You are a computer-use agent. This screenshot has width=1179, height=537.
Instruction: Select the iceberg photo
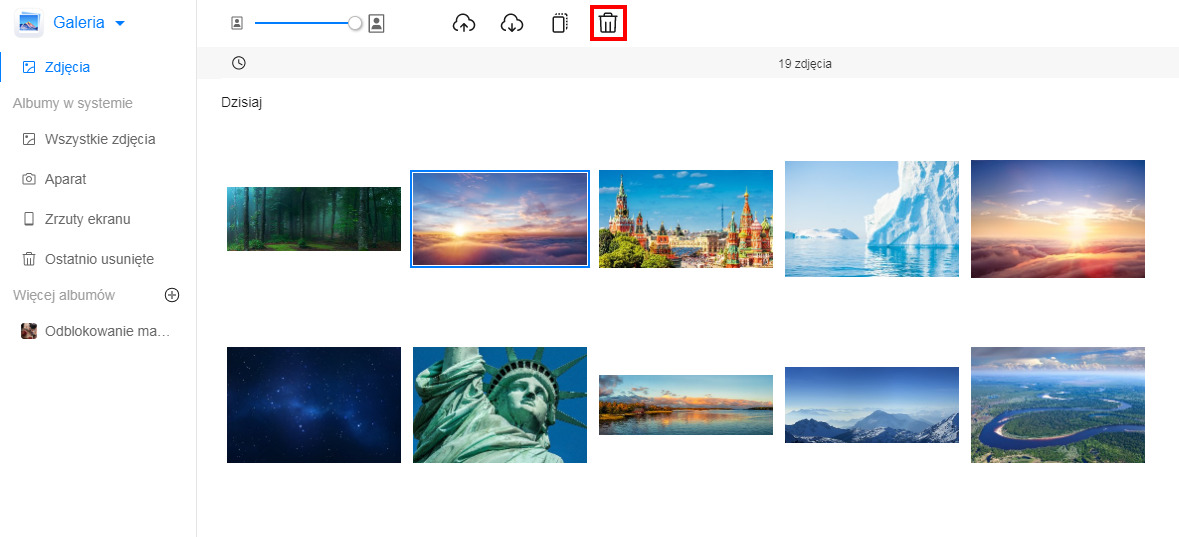[x=872, y=219]
